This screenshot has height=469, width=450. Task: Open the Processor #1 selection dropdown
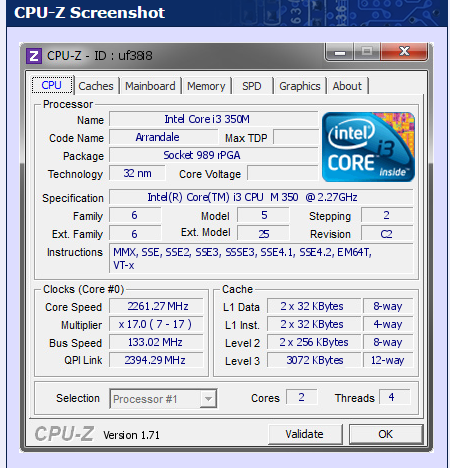coord(163,399)
